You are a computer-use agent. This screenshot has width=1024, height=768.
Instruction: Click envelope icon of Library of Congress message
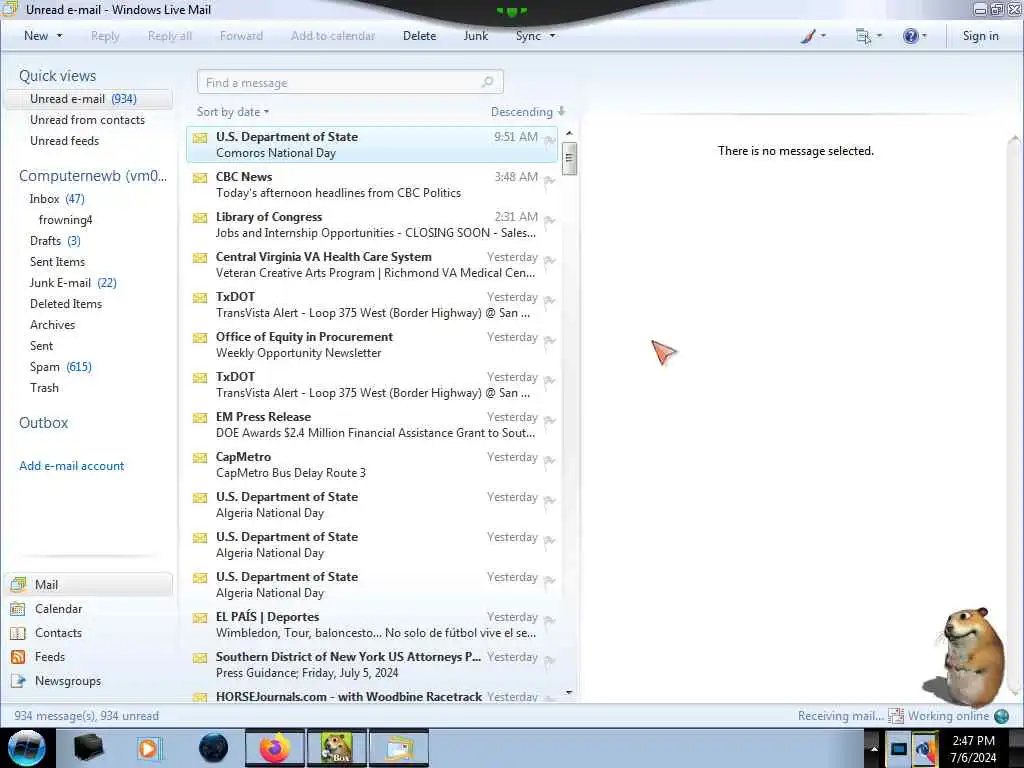200,217
